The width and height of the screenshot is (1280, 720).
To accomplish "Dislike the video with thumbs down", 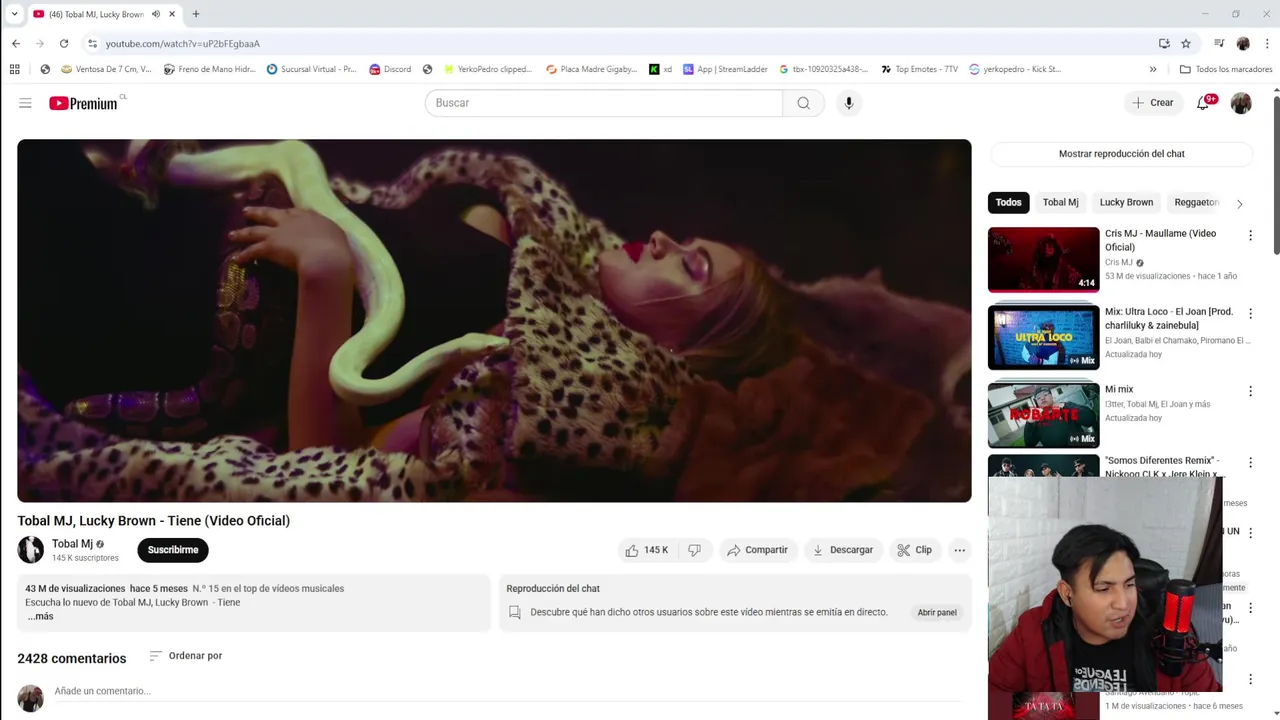I will point(694,550).
